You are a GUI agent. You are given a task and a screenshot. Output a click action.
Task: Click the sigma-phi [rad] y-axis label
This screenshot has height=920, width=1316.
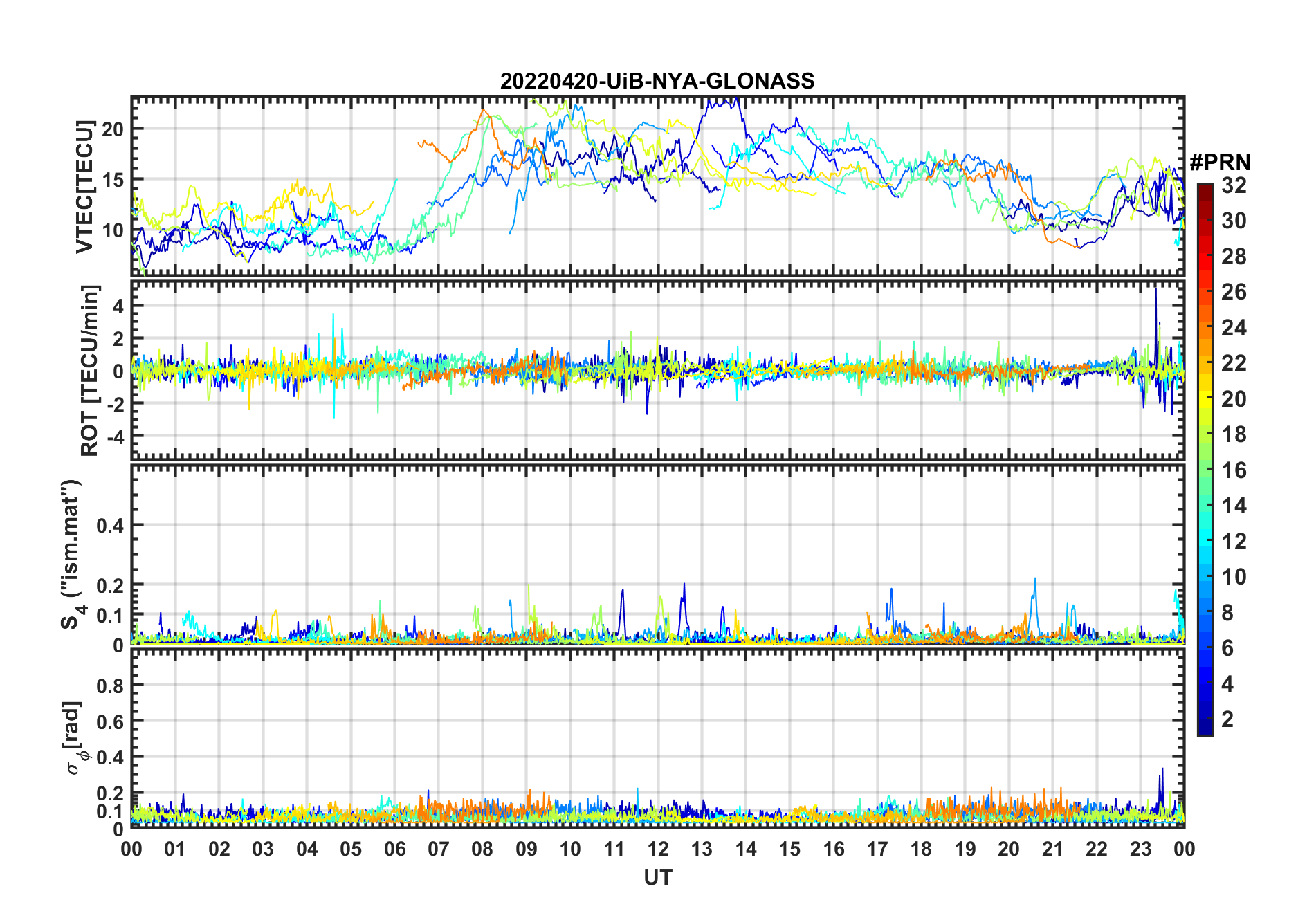click(x=74, y=738)
